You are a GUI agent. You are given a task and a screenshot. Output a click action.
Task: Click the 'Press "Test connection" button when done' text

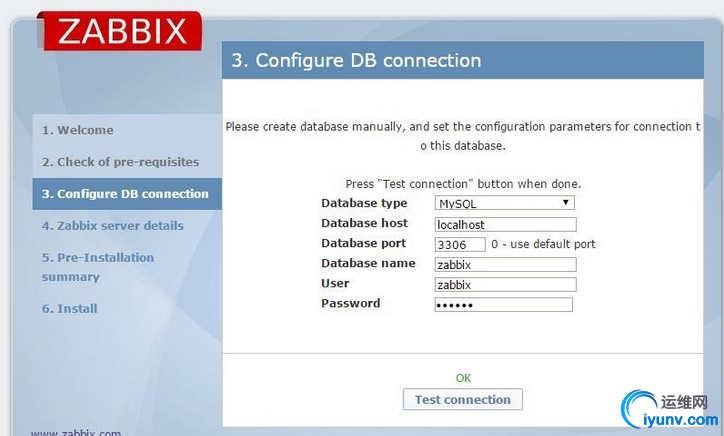coord(463,184)
